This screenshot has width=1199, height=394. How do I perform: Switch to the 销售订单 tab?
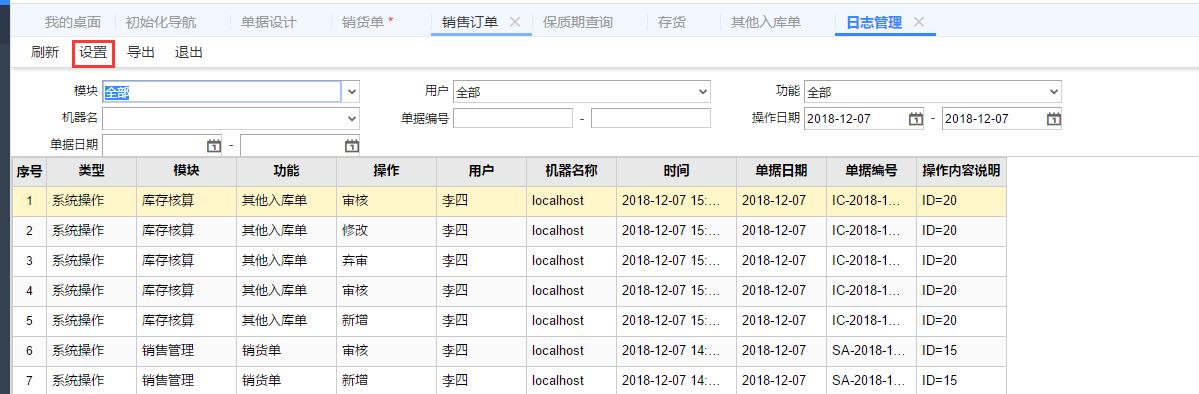[x=470, y=22]
